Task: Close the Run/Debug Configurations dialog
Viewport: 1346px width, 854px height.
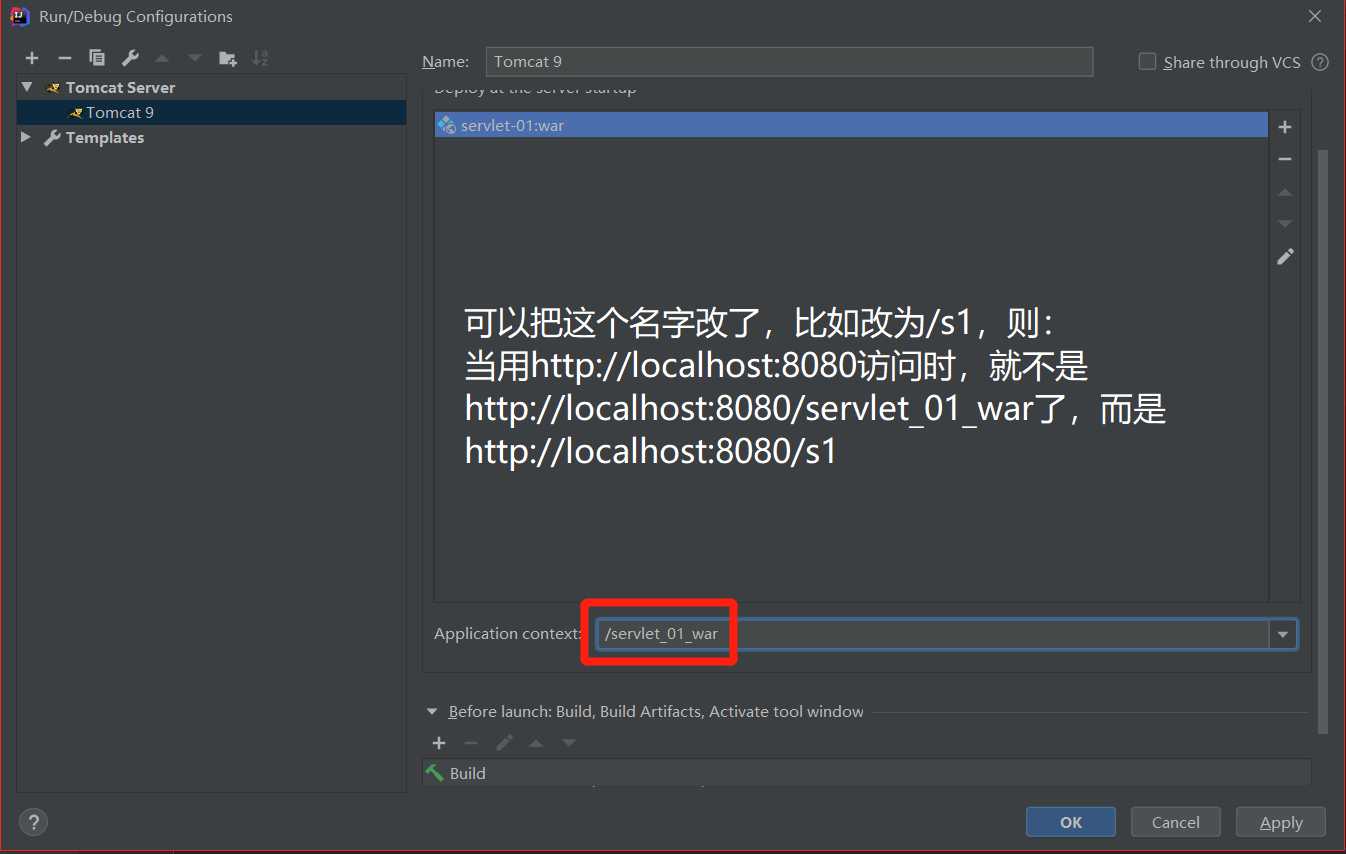Action: [x=1315, y=16]
